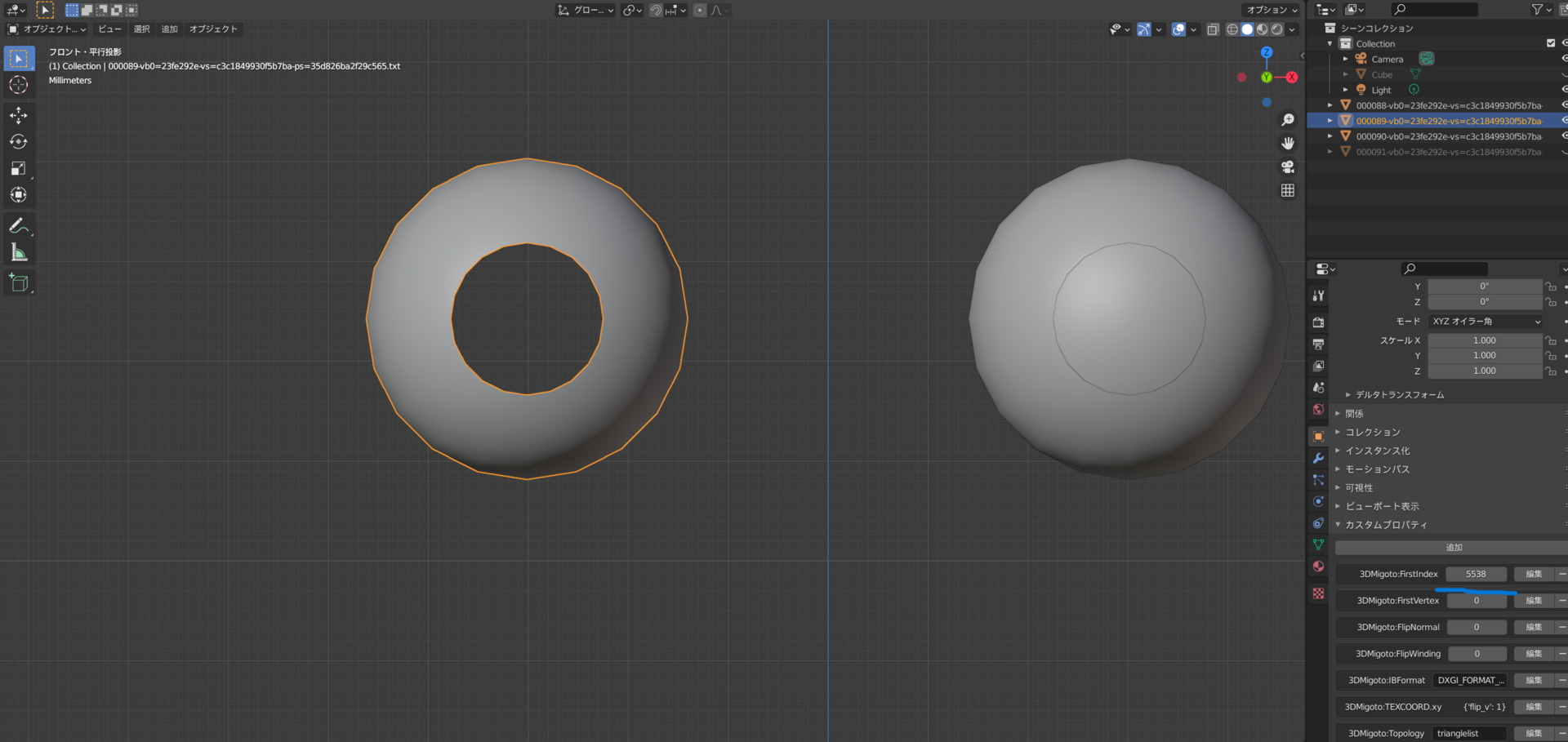Open the Object Data mesh properties tab

tap(1318, 544)
